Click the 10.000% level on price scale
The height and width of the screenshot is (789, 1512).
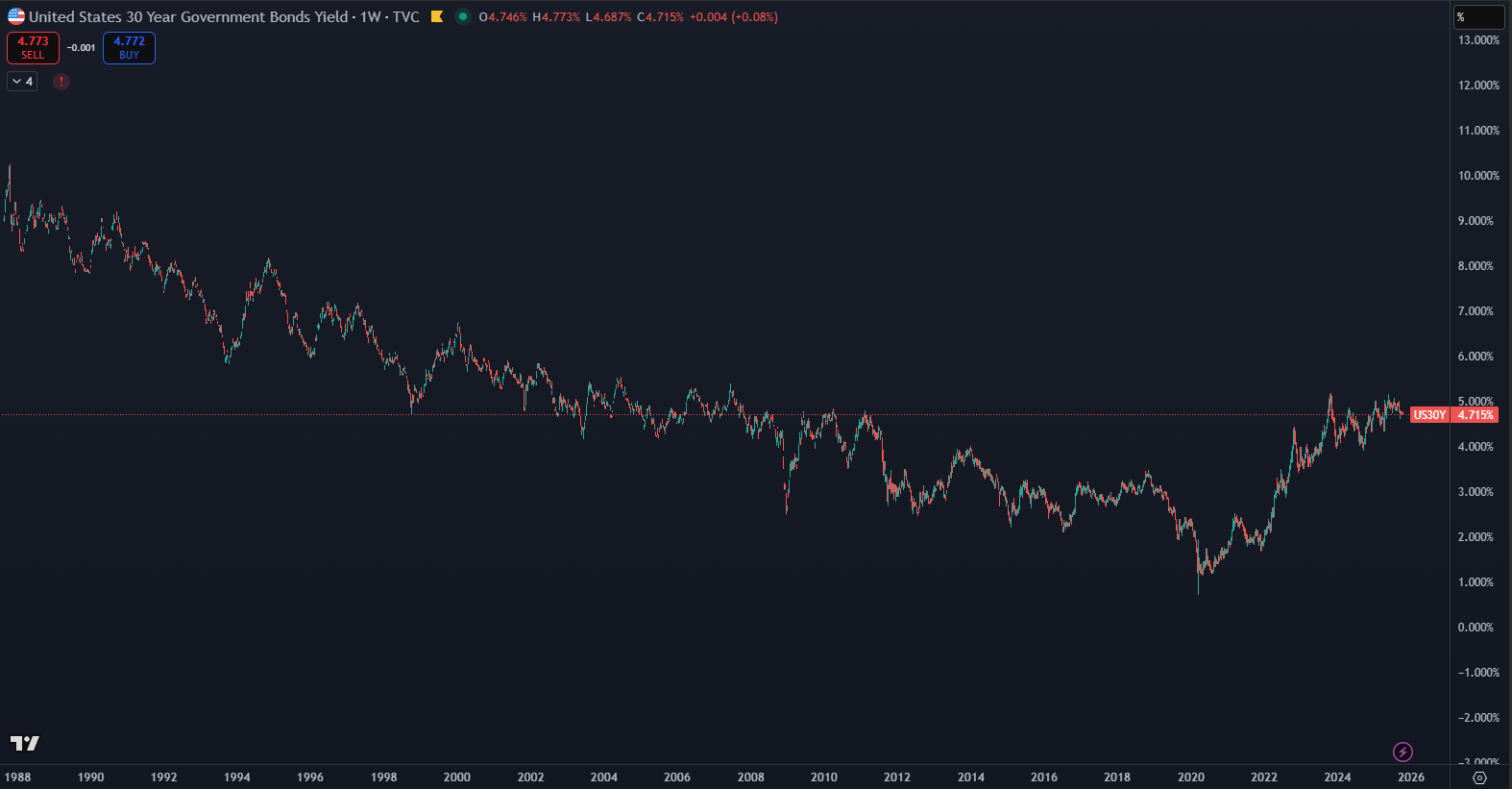tap(1477, 176)
